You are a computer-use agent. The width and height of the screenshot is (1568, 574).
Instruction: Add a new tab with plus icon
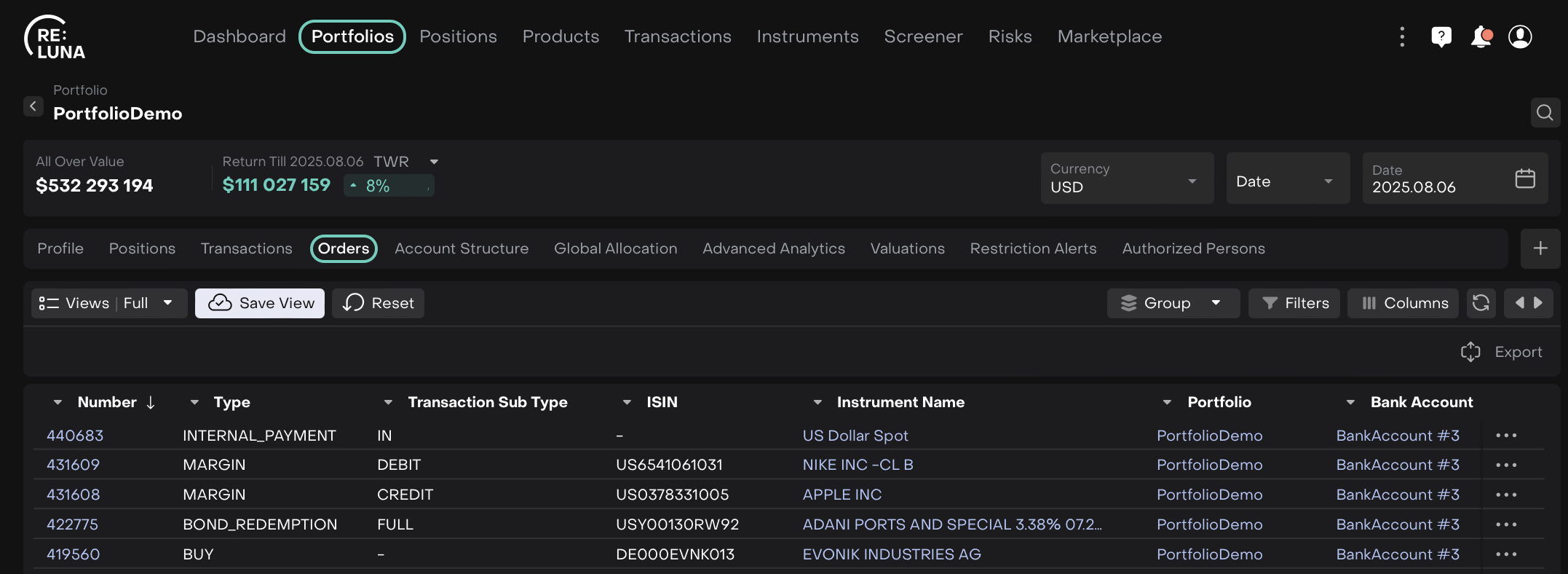tap(1540, 248)
